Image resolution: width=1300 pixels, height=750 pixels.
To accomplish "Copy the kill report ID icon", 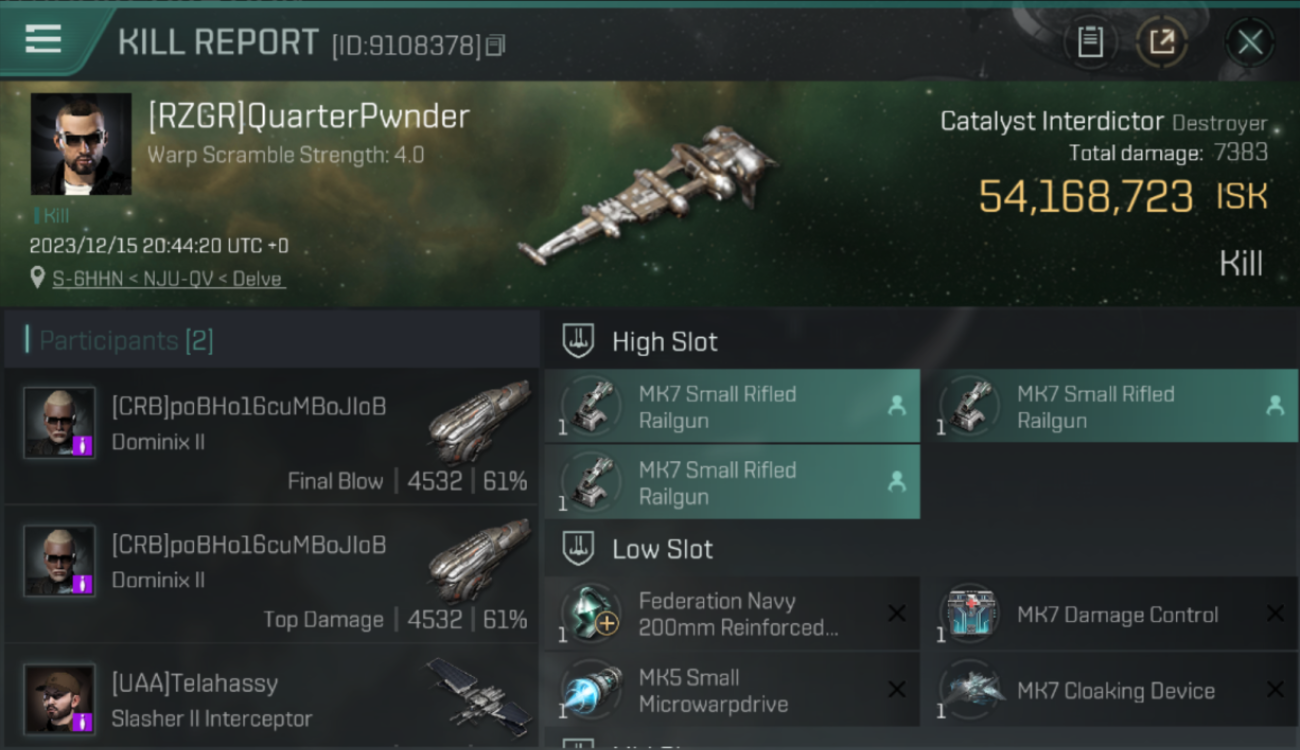I will [x=495, y=45].
